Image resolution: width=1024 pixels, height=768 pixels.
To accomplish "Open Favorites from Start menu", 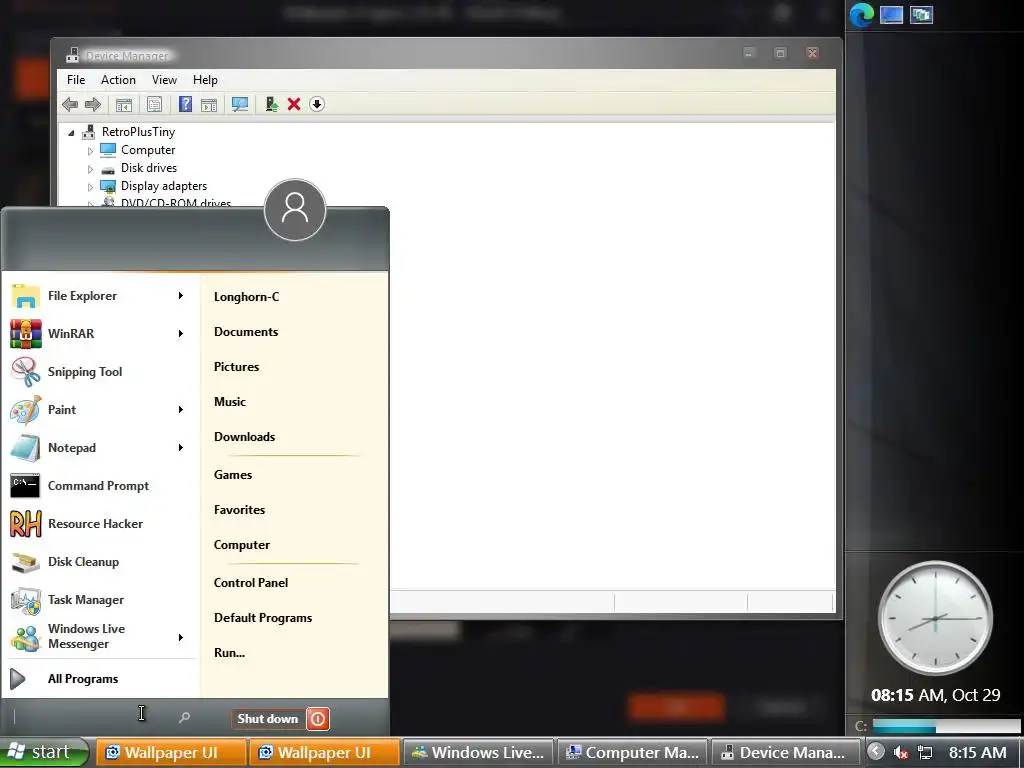I will click(239, 510).
